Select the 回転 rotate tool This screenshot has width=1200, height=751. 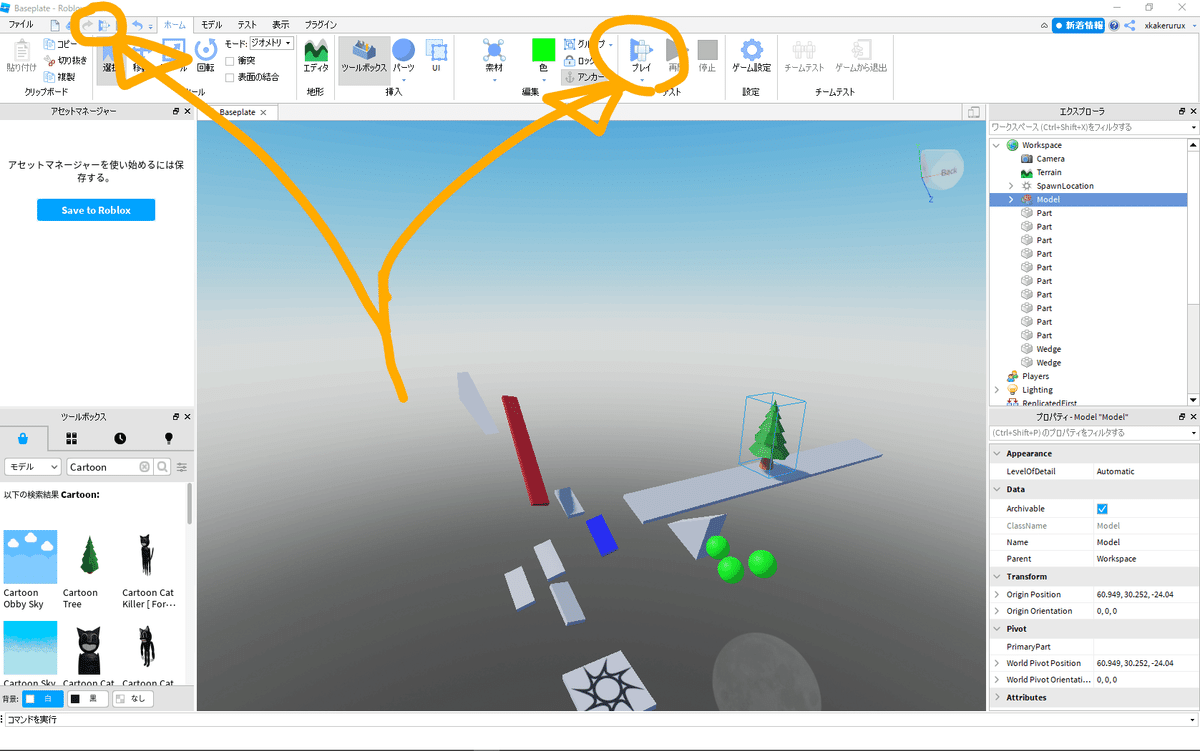point(206,56)
